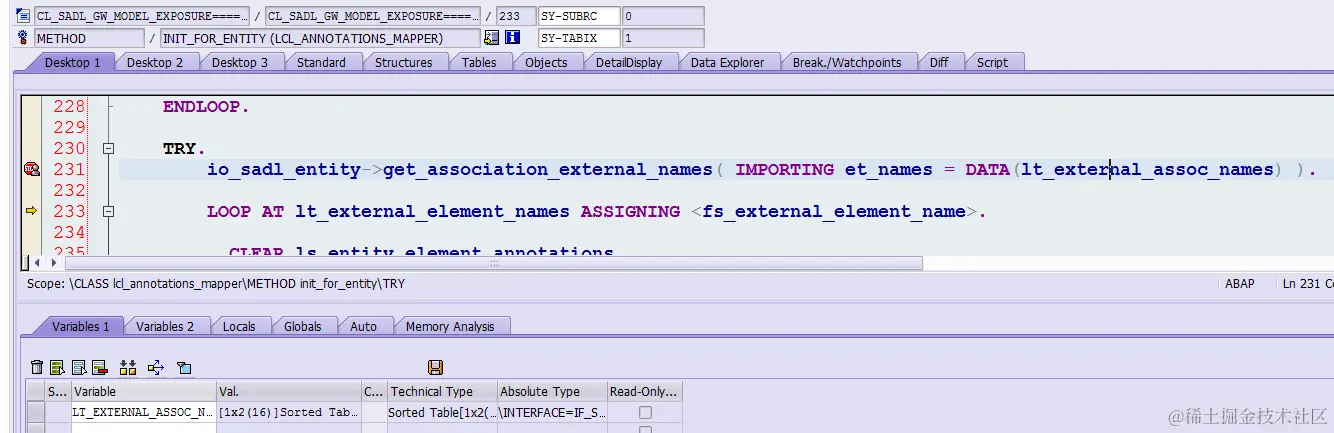1334x433 pixels.
Task: Open the Tables tab
Action: tap(479, 62)
